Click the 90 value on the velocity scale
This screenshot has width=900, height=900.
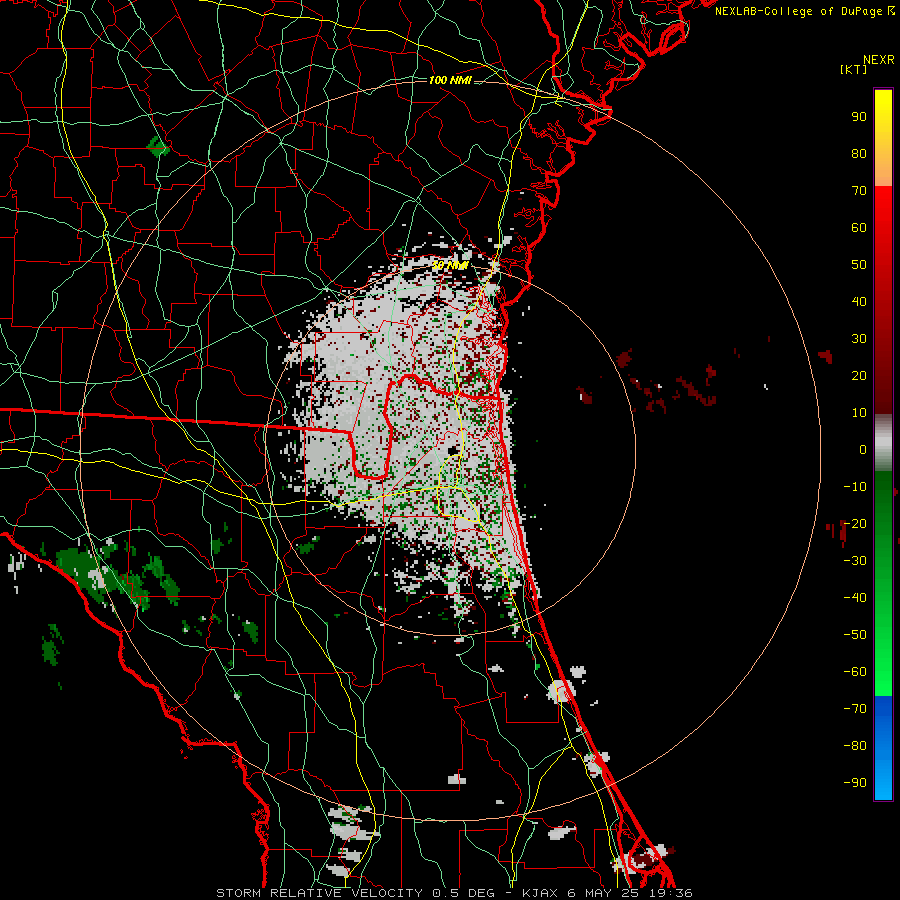(859, 117)
